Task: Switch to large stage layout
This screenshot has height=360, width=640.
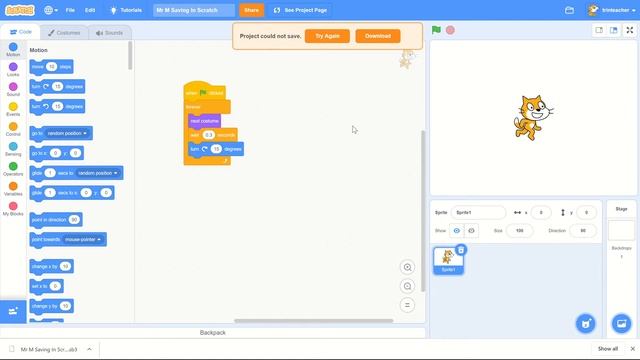Action: click(x=613, y=30)
